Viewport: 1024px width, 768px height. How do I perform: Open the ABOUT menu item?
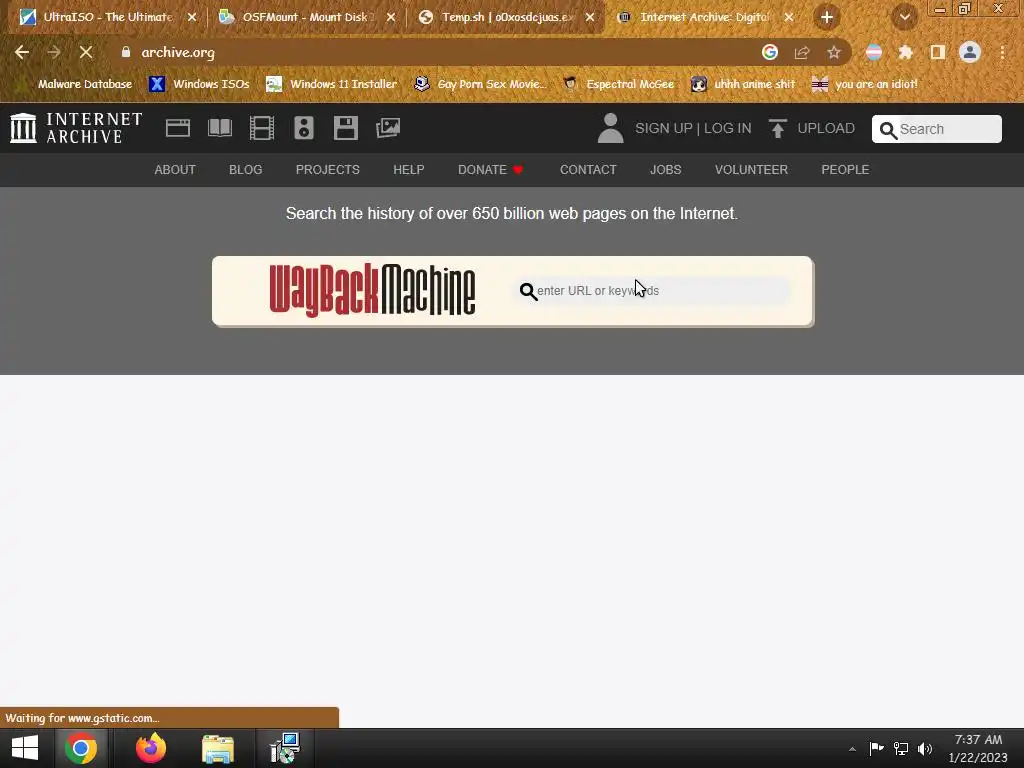pyautogui.click(x=175, y=170)
